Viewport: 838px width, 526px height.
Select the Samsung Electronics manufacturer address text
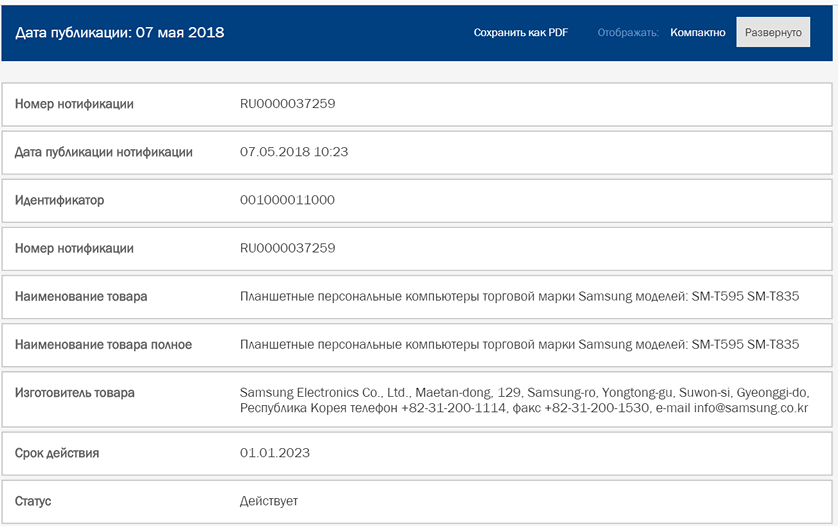coord(524,400)
